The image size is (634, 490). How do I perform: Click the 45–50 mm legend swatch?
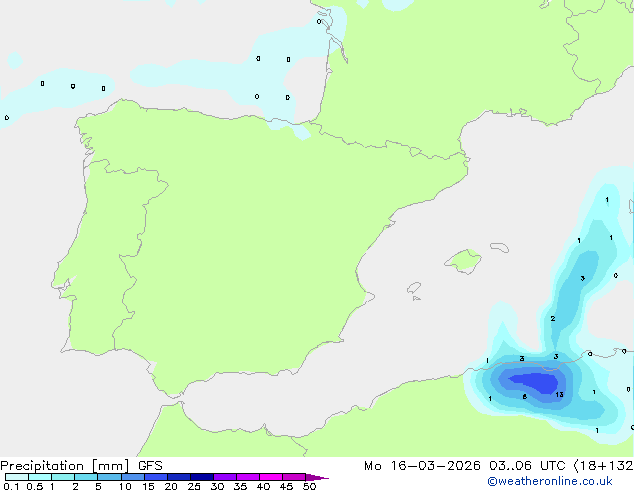tap(294, 477)
